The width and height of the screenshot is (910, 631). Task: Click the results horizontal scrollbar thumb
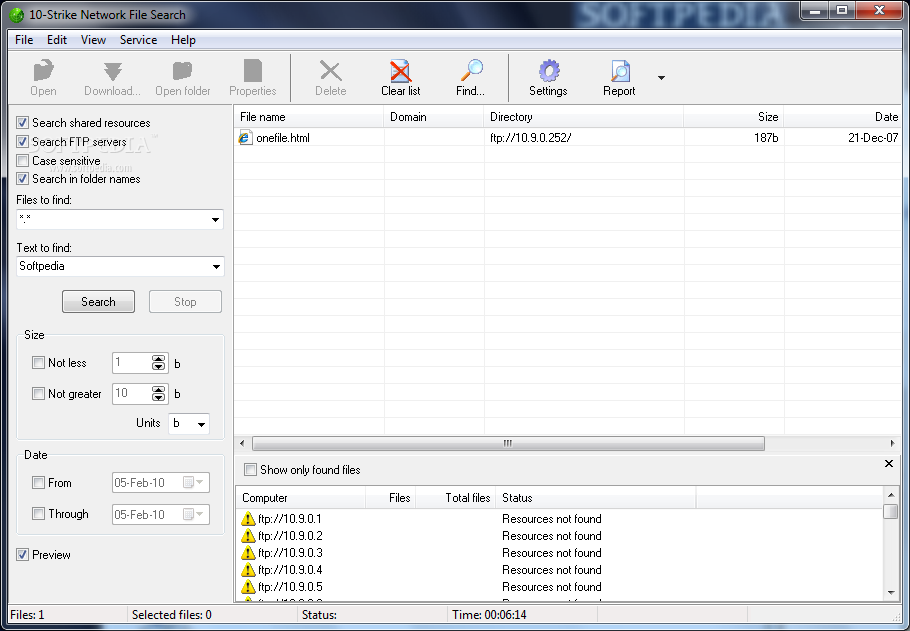point(508,443)
